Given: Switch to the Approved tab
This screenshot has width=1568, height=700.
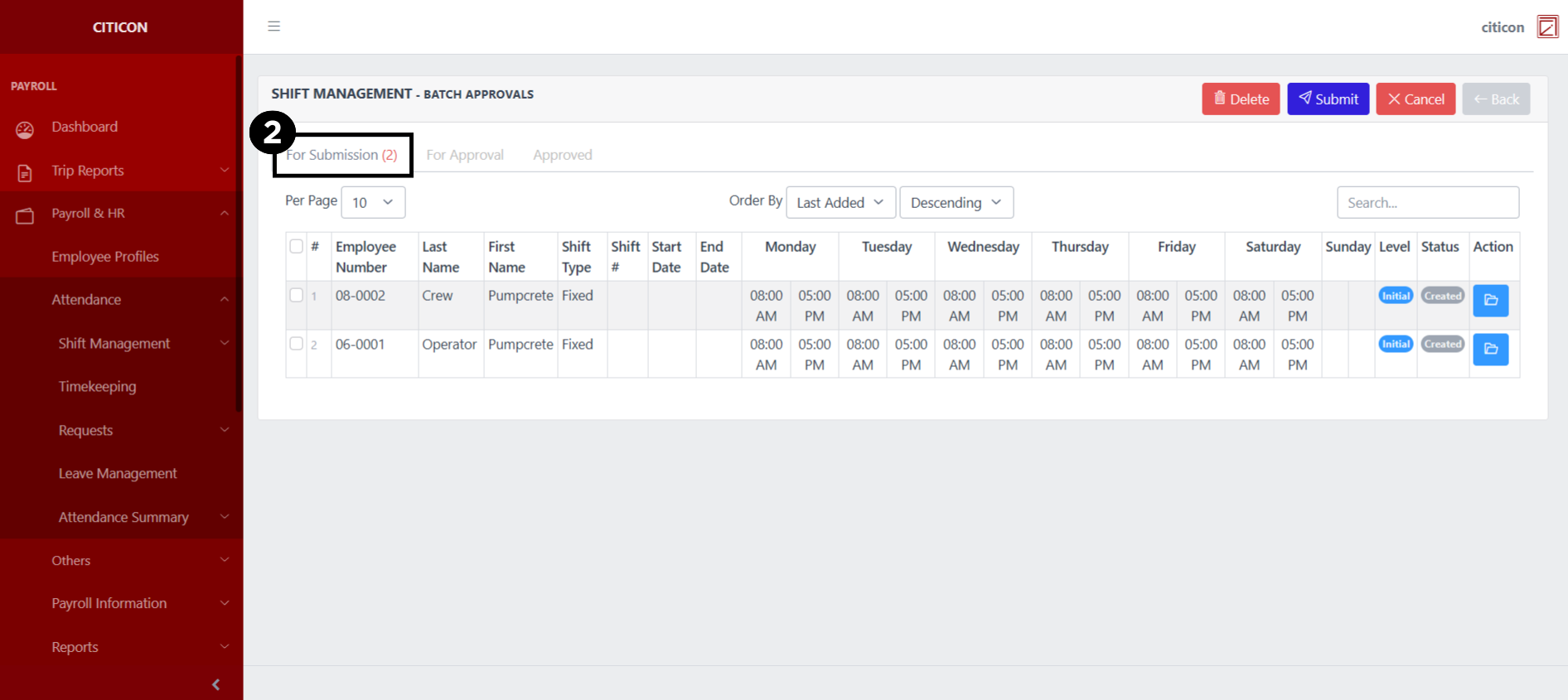Looking at the screenshot, I should click(563, 155).
